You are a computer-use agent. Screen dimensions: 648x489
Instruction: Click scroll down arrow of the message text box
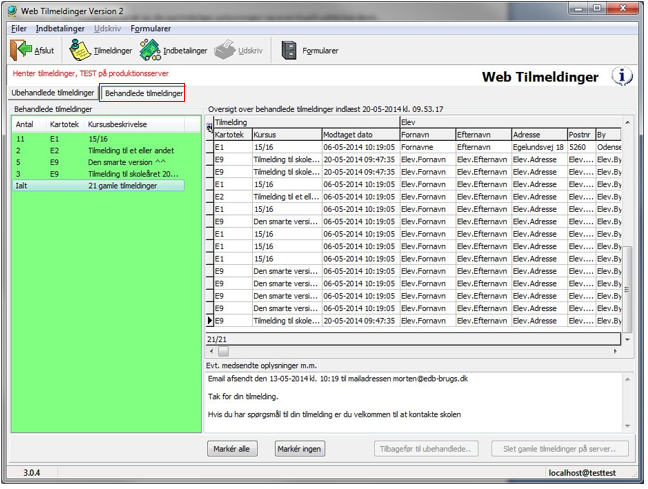point(627,426)
